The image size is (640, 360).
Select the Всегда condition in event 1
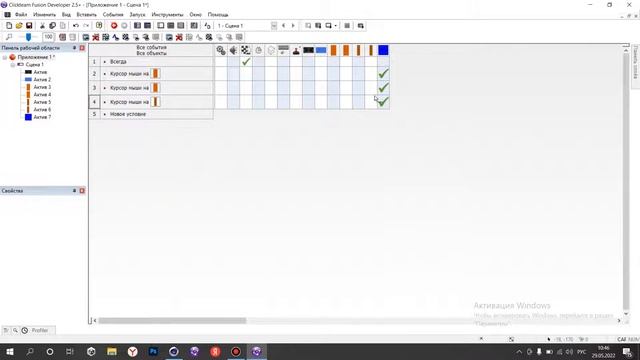point(118,62)
